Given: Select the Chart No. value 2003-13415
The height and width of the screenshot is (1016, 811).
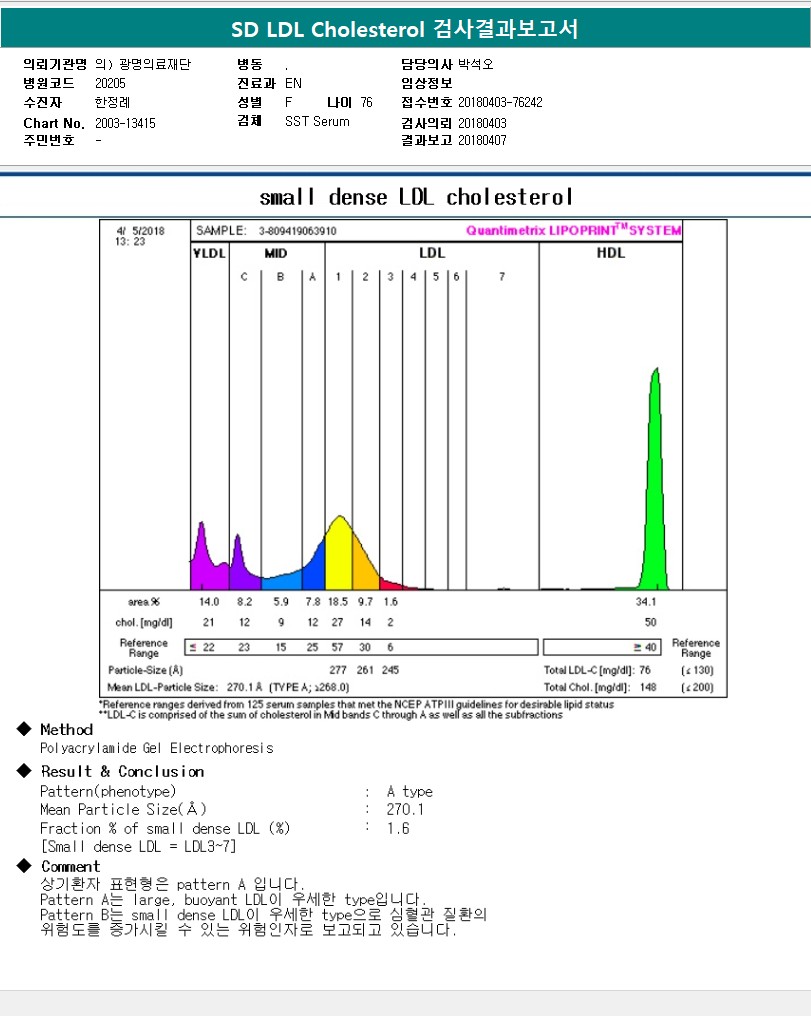Looking at the screenshot, I should click(125, 123).
